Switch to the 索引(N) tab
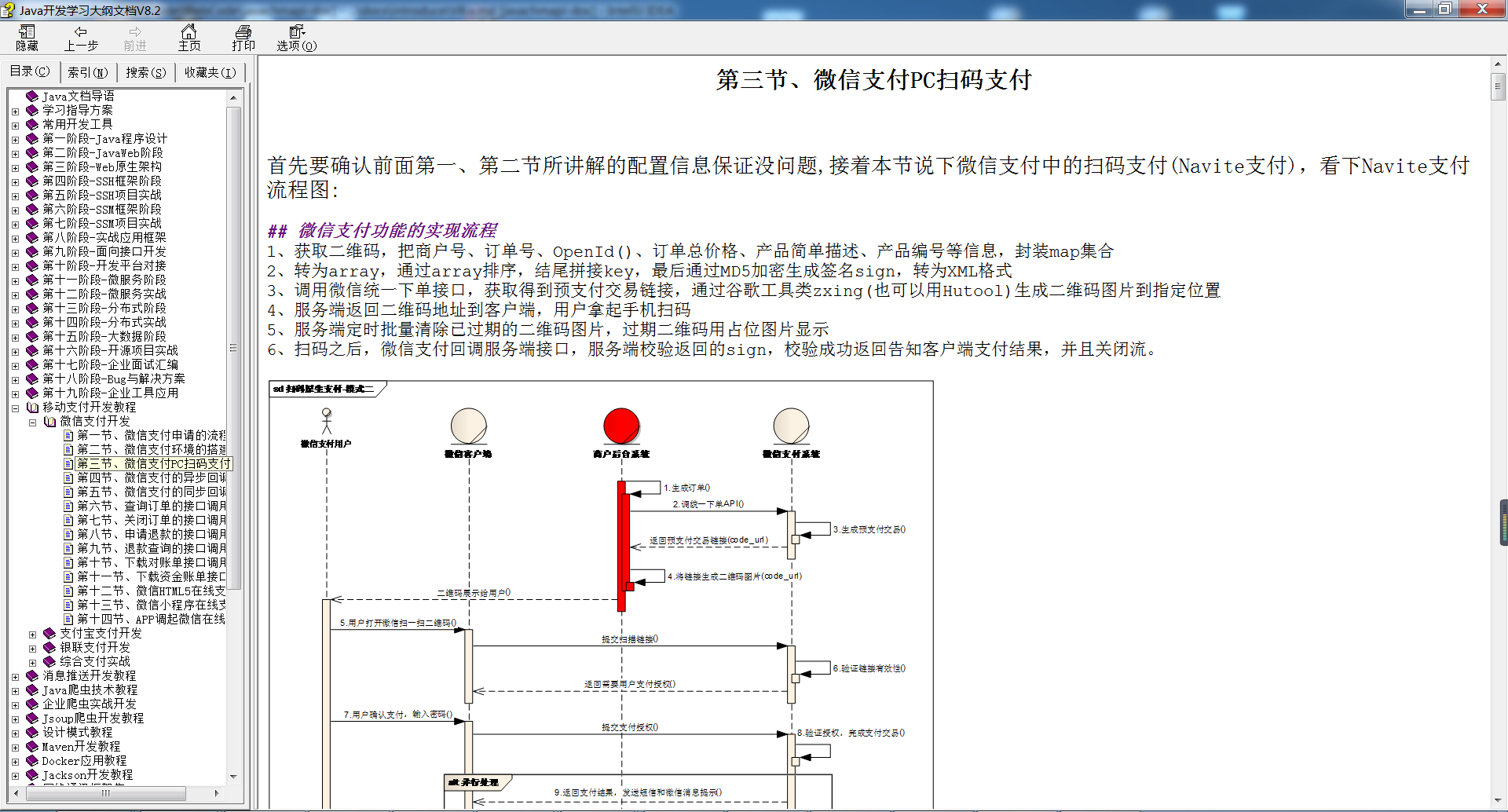This screenshot has height=812, width=1508. 87,72
